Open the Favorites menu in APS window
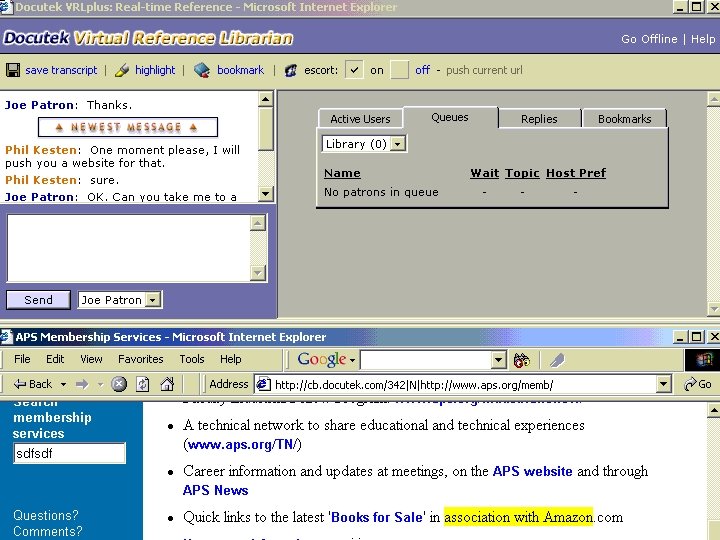 tap(141, 359)
